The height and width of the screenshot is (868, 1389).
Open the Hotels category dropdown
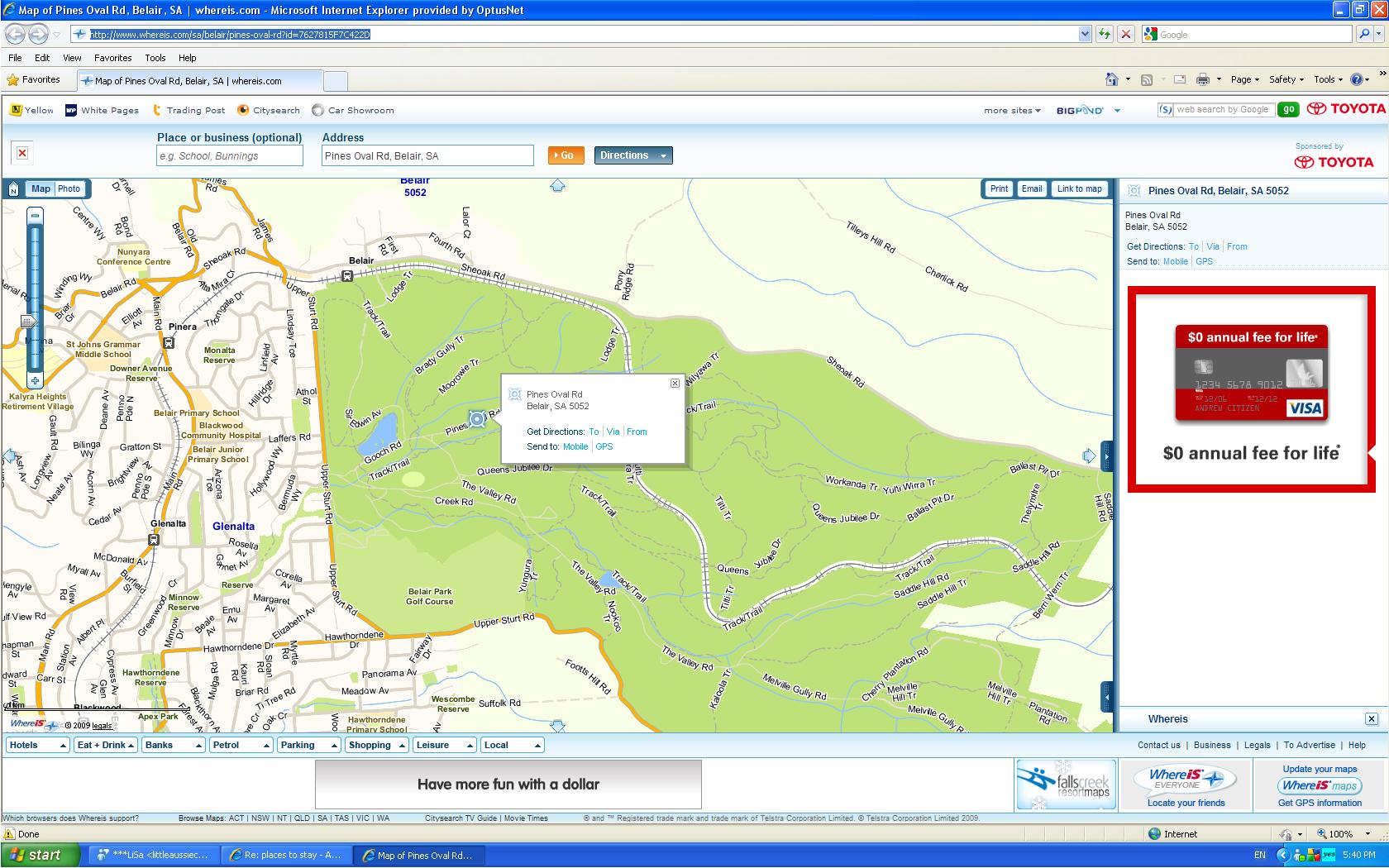point(38,745)
